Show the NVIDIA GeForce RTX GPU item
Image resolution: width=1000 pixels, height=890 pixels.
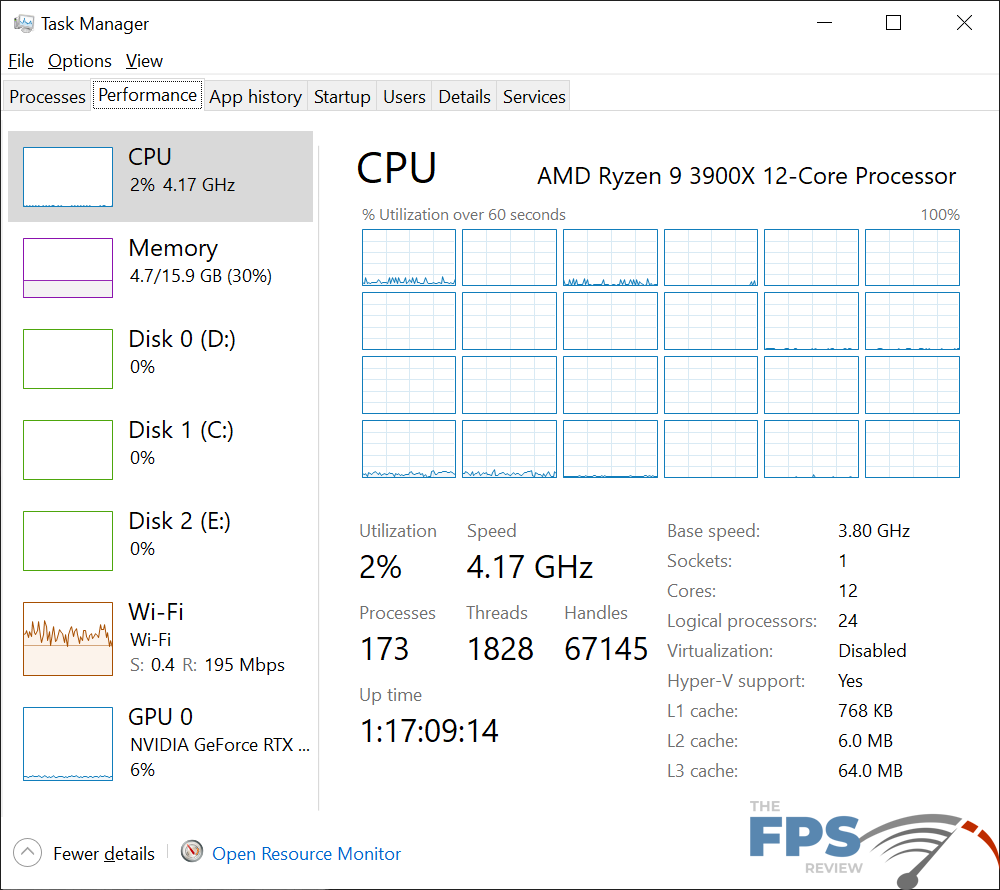tap(161, 743)
